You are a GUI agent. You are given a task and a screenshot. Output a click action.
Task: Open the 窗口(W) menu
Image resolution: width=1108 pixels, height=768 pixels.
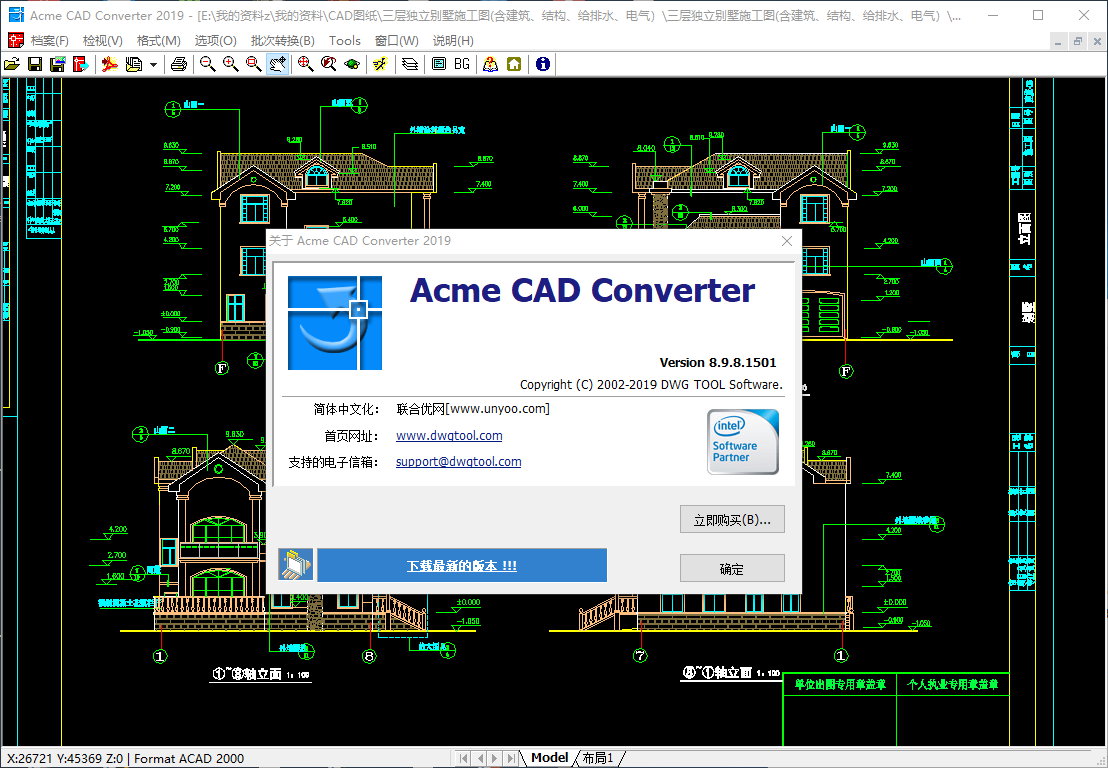(396, 41)
